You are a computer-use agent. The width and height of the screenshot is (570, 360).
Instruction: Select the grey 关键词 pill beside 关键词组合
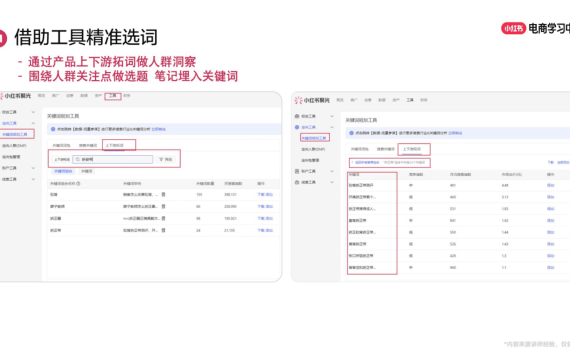pyautogui.click(x=87, y=171)
